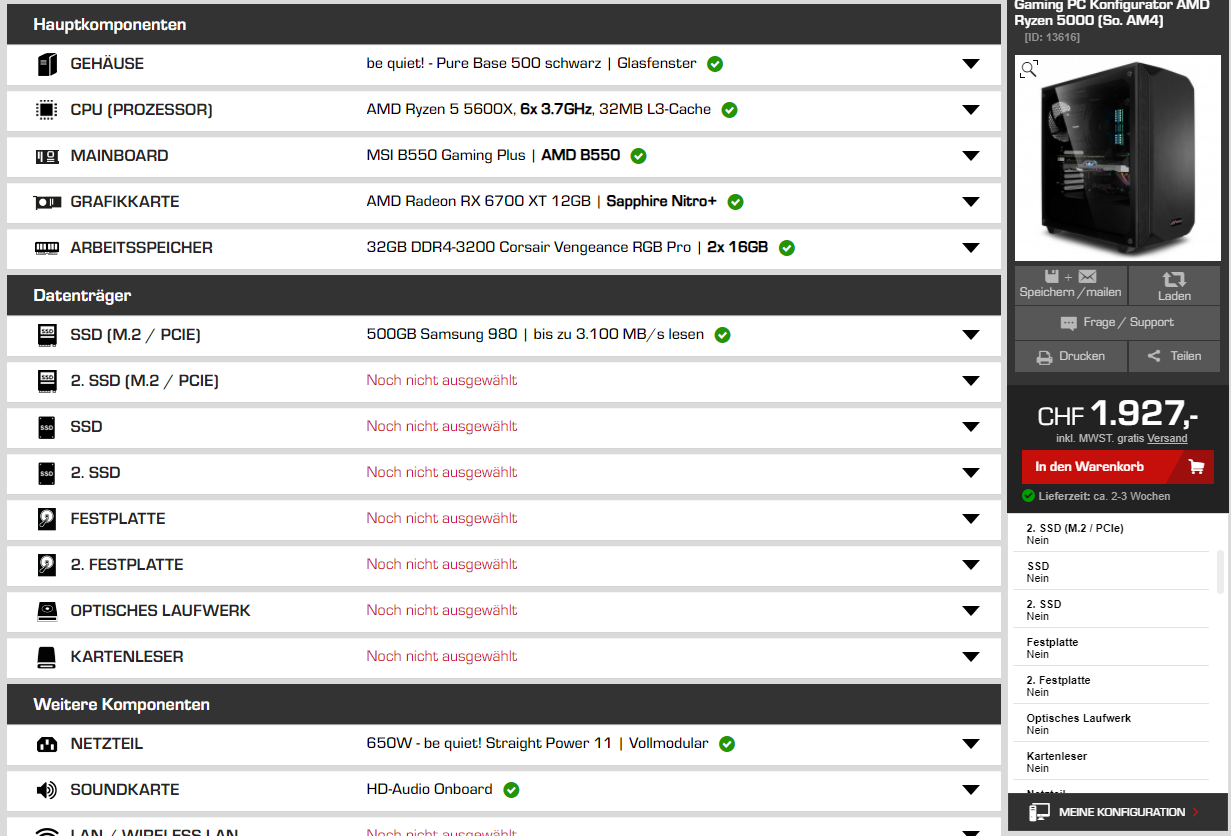Click 'Gaming PC Konfigurator AMD Ryzen 5000' title
The height and width of the screenshot is (836, 1231).
[x=1112, y=12]
